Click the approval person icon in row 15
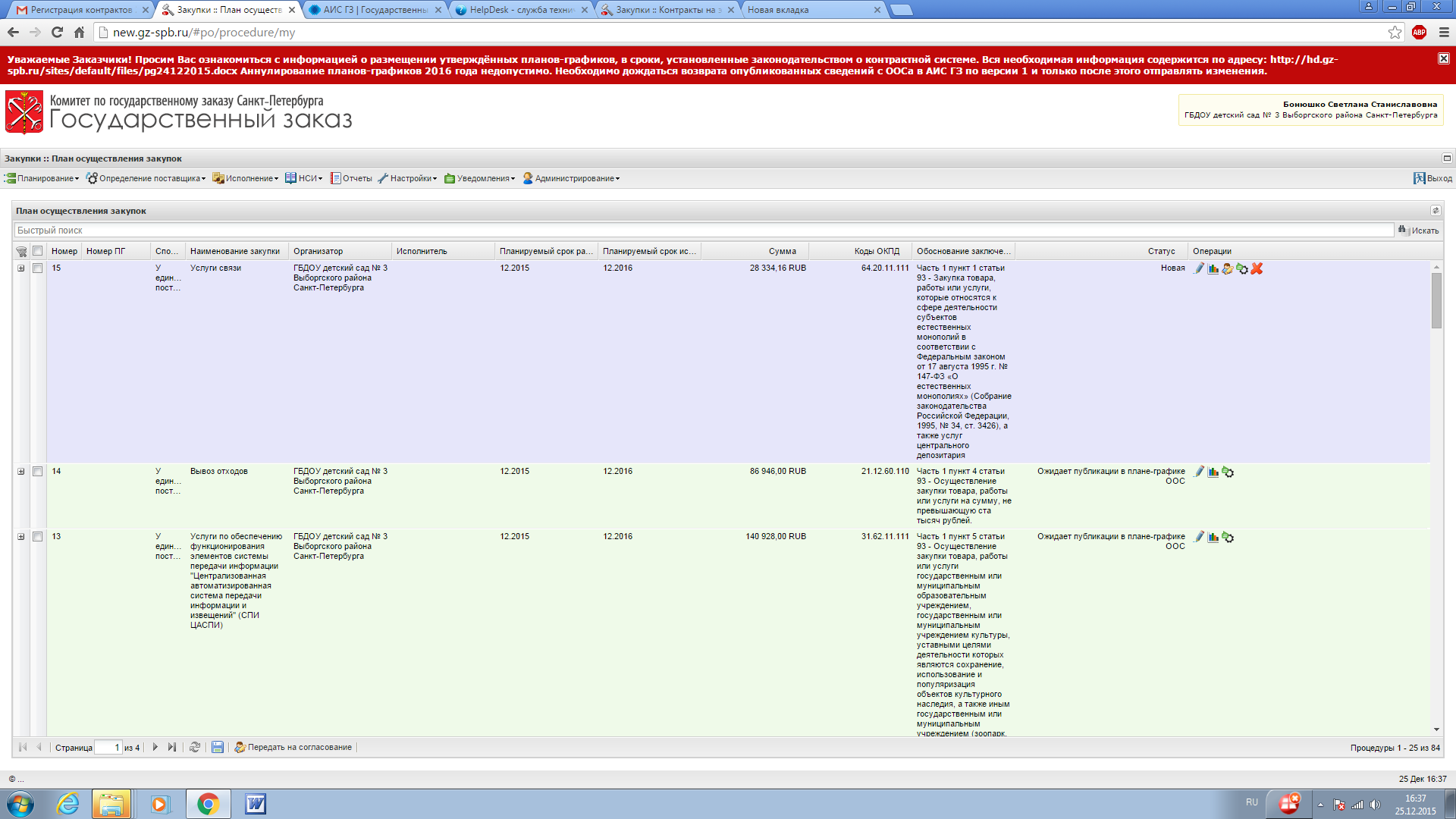1456x819 pixels. pos(1228,268)
